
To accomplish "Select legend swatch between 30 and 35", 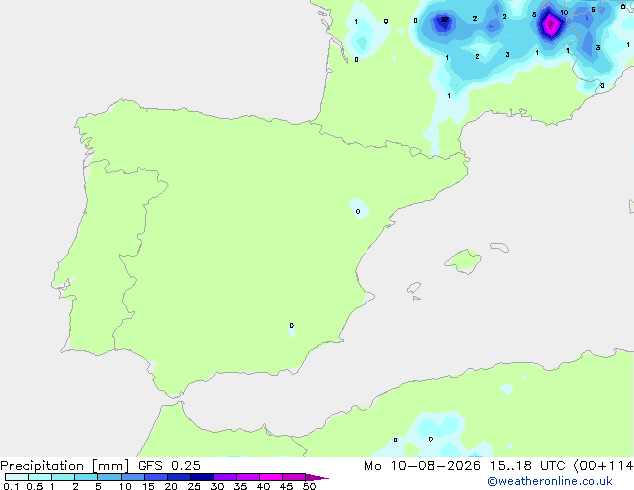I will point(224,477).
